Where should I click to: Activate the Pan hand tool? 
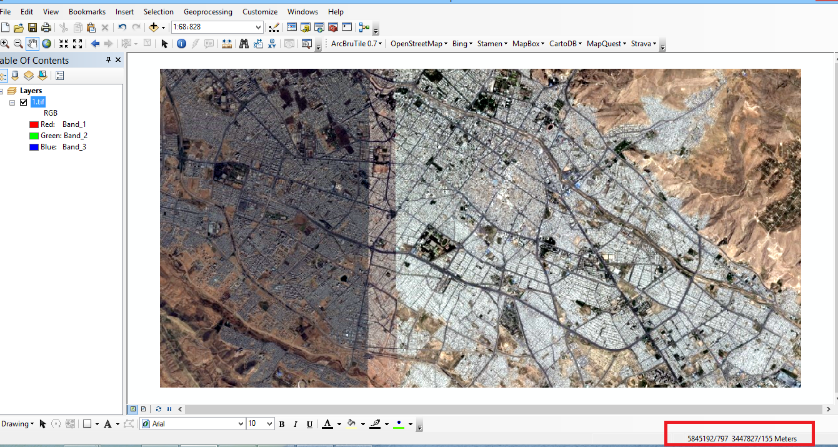32,44
